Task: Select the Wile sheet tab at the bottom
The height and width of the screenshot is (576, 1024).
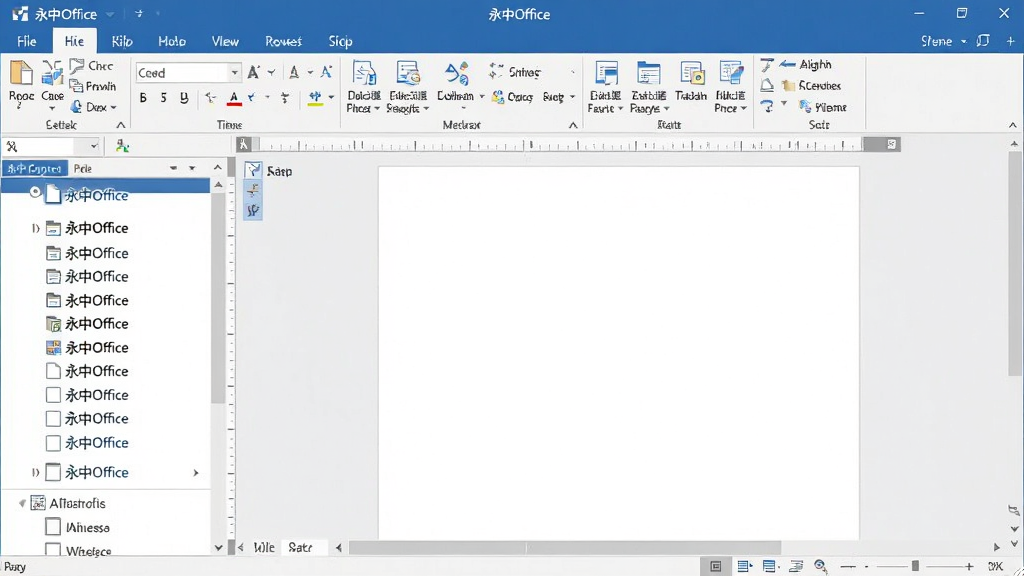Action: (264, 547)
